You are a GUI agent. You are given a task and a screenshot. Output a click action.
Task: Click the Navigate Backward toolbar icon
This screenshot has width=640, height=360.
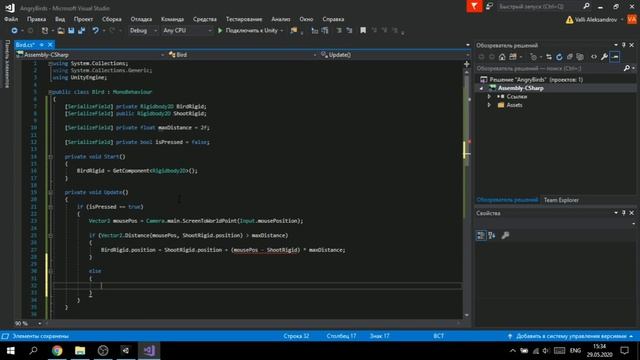click(x=14, y=31)
